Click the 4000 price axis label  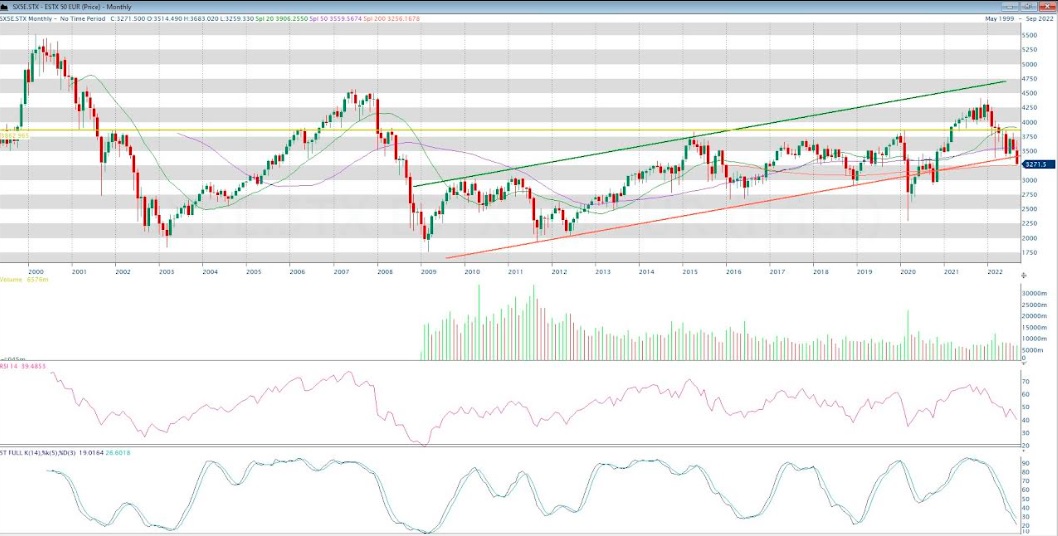[1032, 122]
